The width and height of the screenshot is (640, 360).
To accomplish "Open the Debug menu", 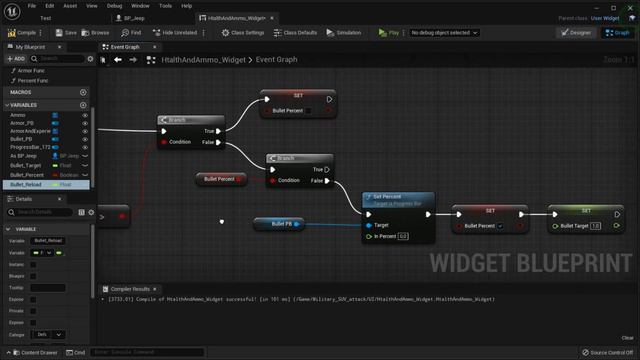I will click(x=114, y=6).
